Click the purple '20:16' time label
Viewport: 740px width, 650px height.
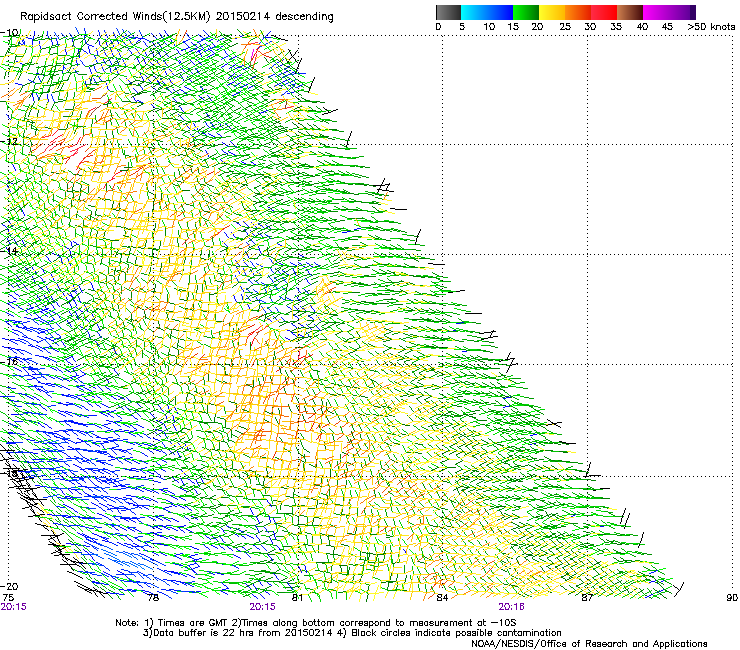point(512,607)
